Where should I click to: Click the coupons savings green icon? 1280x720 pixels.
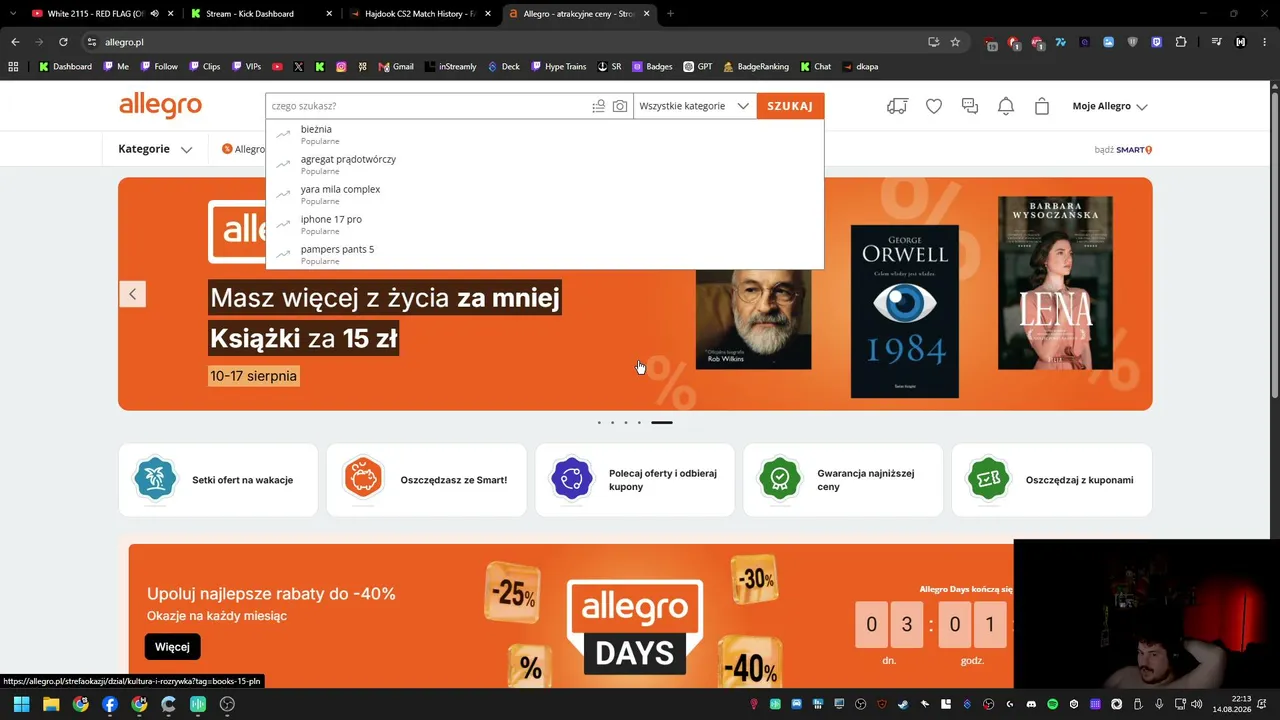click(x=989, y=480)
